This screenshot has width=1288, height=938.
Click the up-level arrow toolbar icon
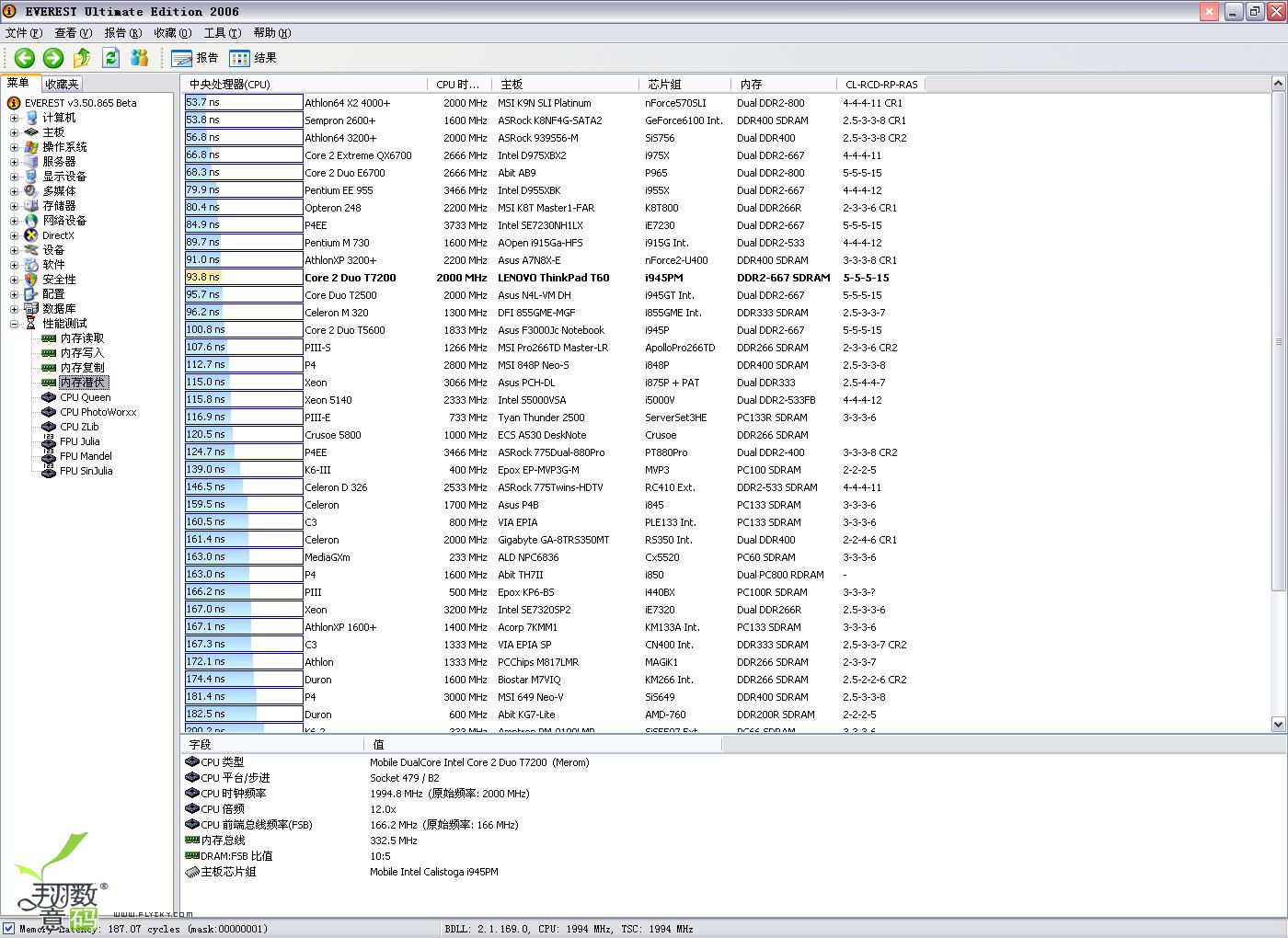(x=82, y=58)
